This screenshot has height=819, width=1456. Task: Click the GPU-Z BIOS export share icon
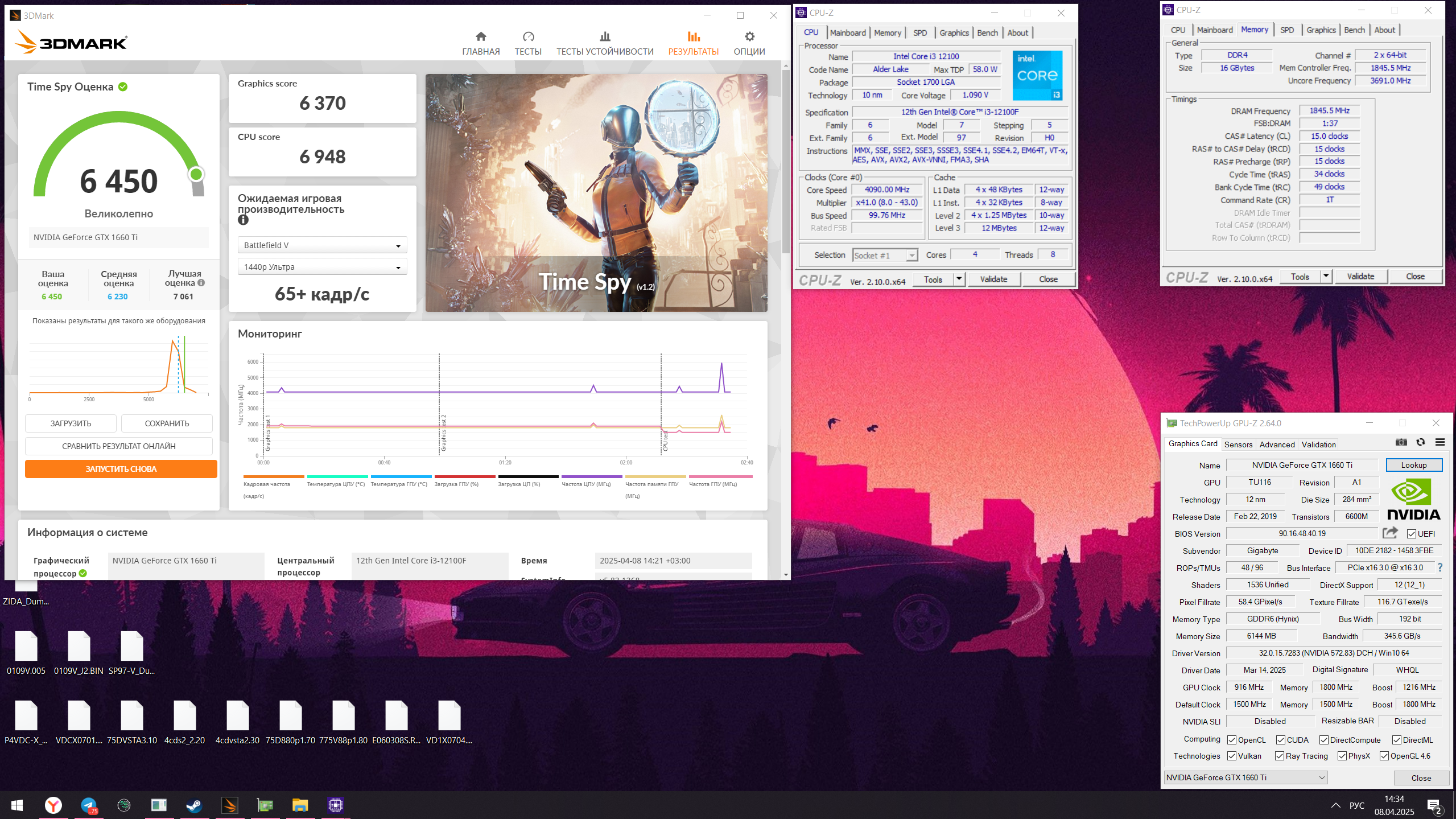[x=1390, y=533]
